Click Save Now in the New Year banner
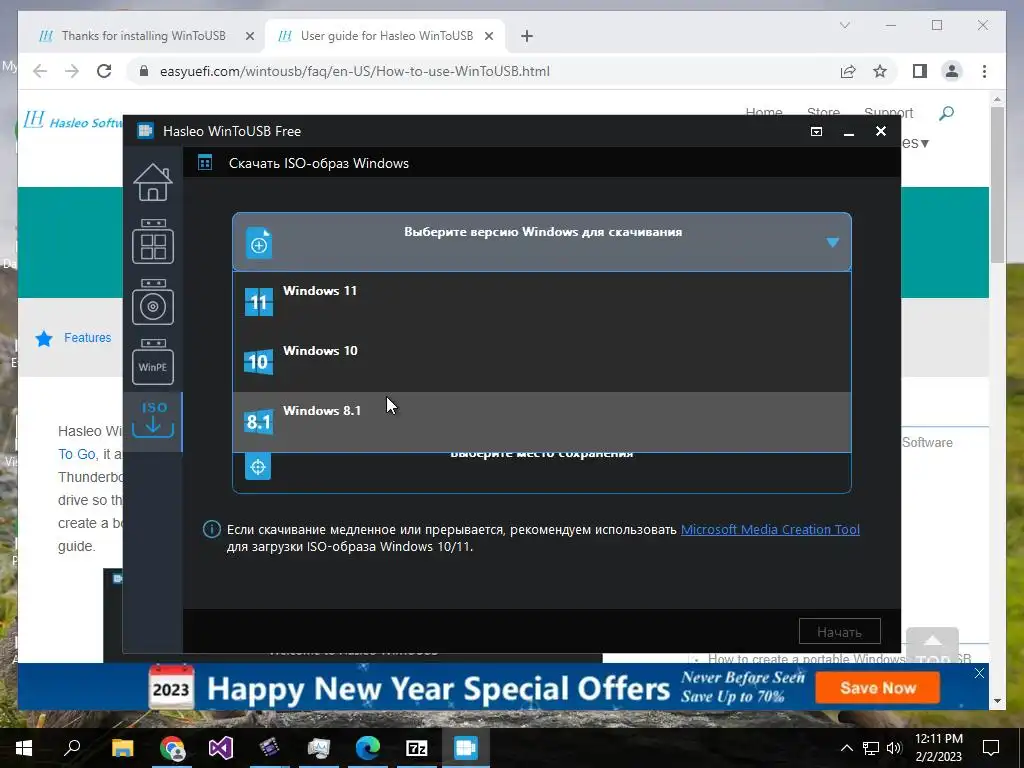Viewport: 1024px width, 768px height. pos(878,688)
